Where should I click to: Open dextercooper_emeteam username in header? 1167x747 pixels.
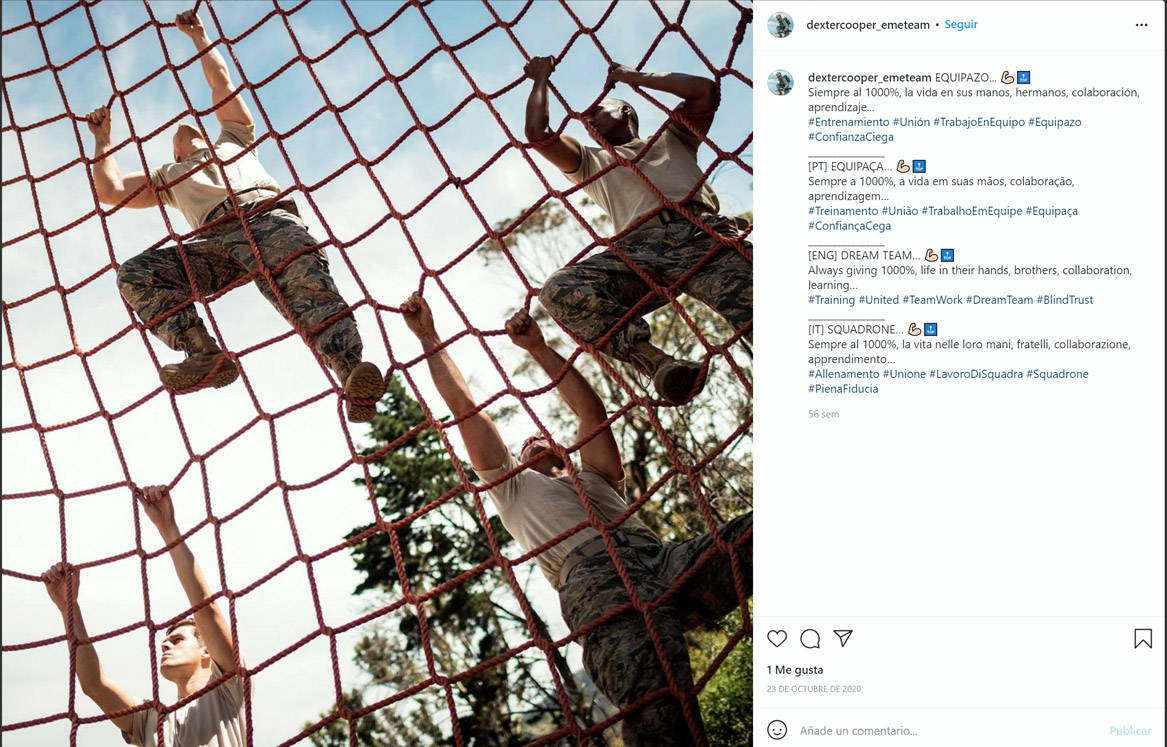point(868,25)
